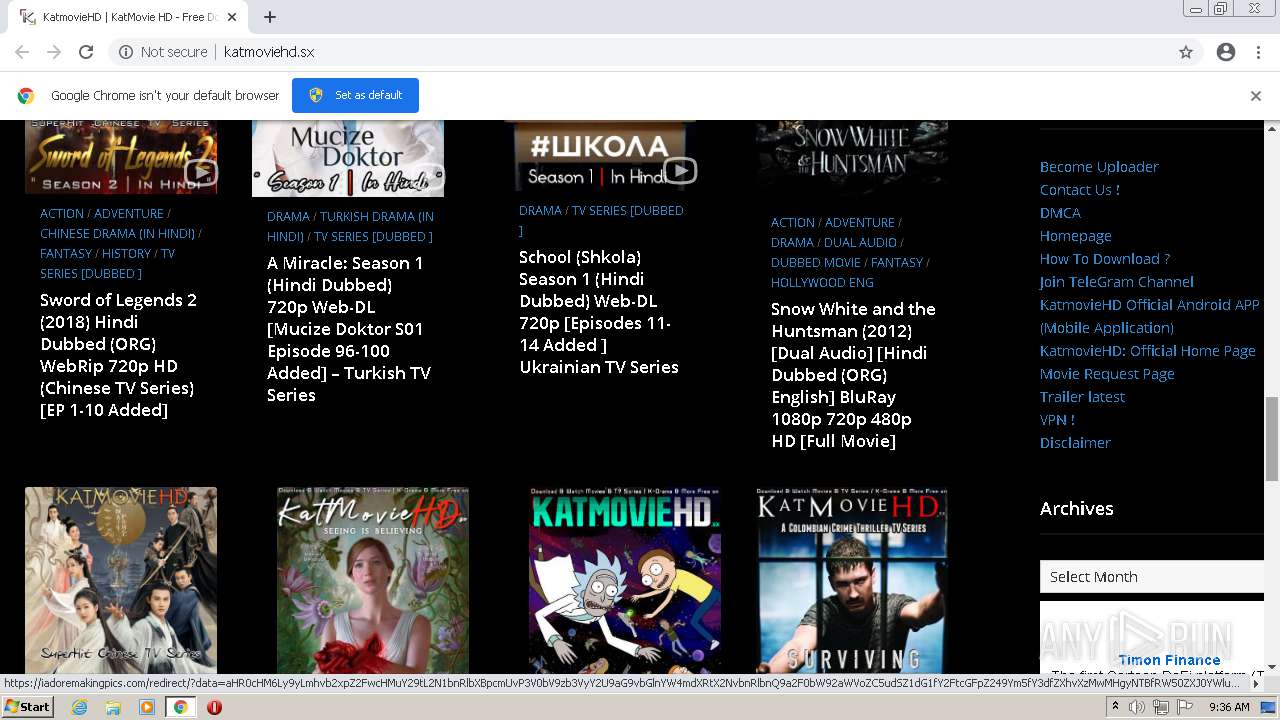The image size is (1280, 720).
Task: Open the VPN ! sidebar link
Action: click(x=1057, y=420)
